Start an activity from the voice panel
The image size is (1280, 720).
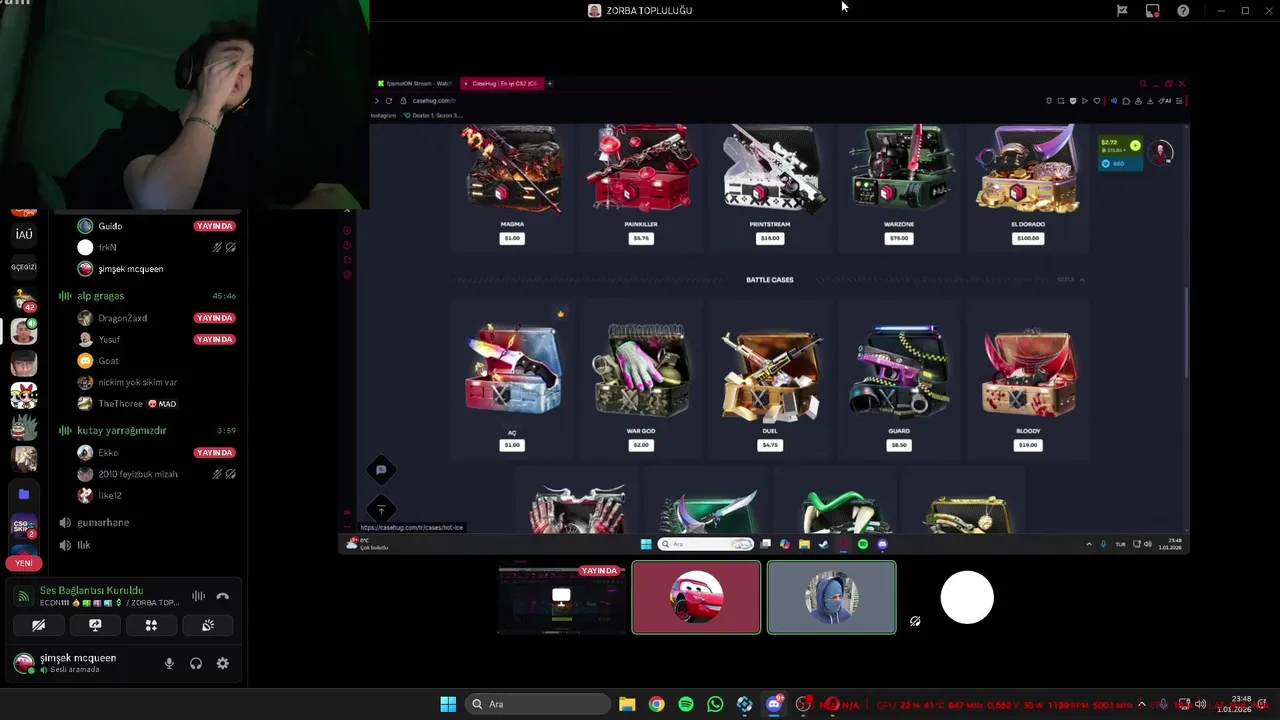pos(151,625)
